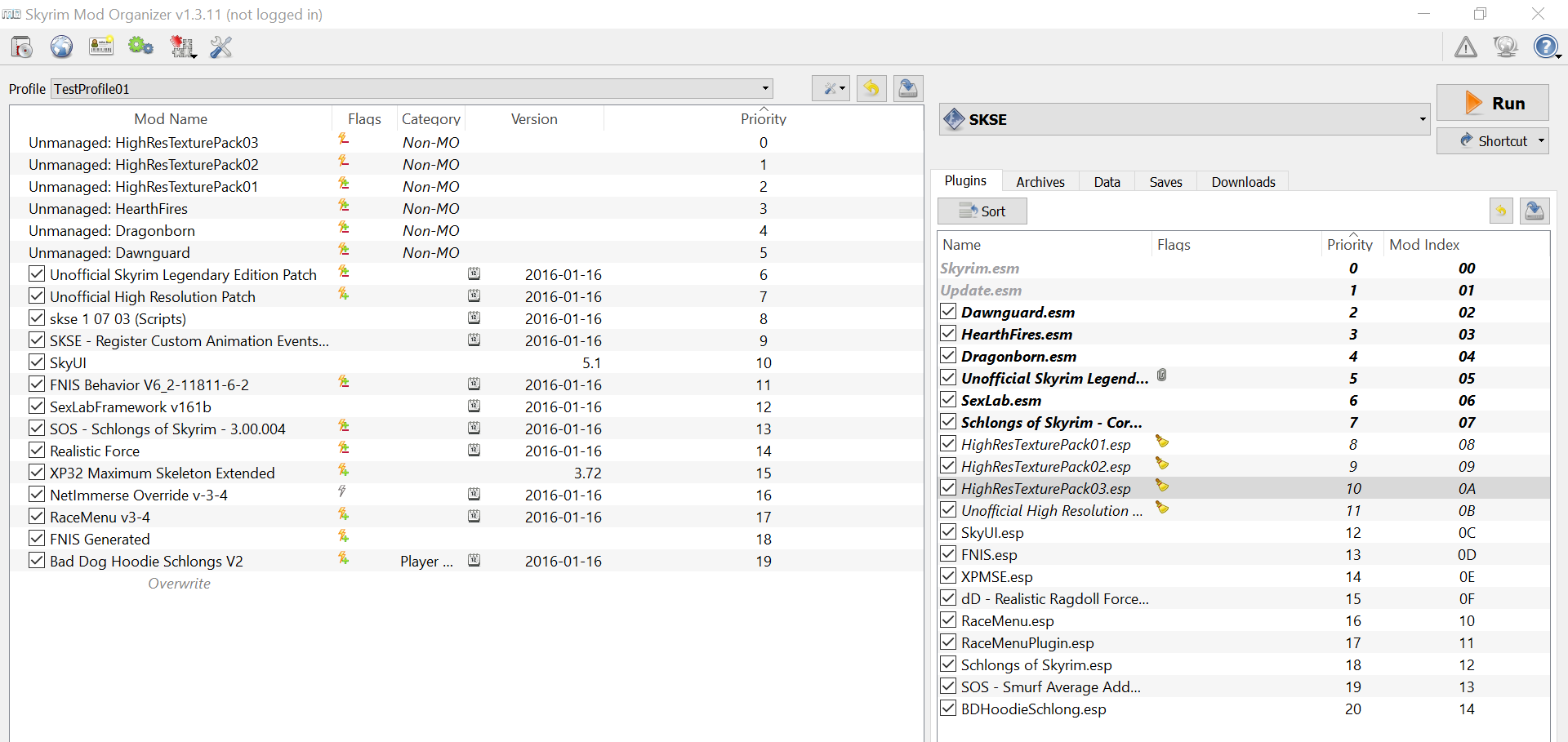The height and width of the screenshot is (742, 1568).
Task: Click the notes icon on RaceMenu v3-4 row
Action: point(474,516)
